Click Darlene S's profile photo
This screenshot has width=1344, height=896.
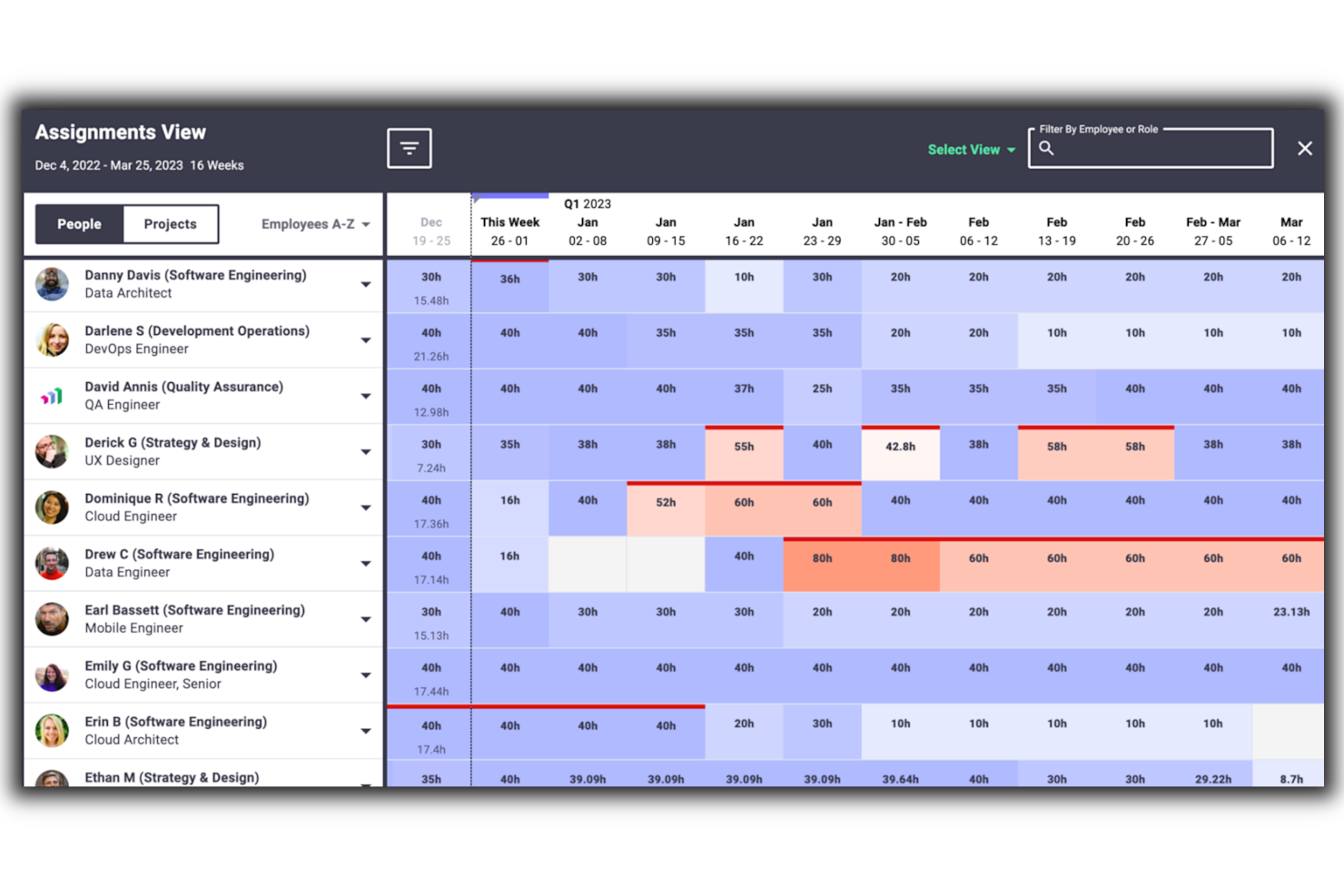(52, 340)
